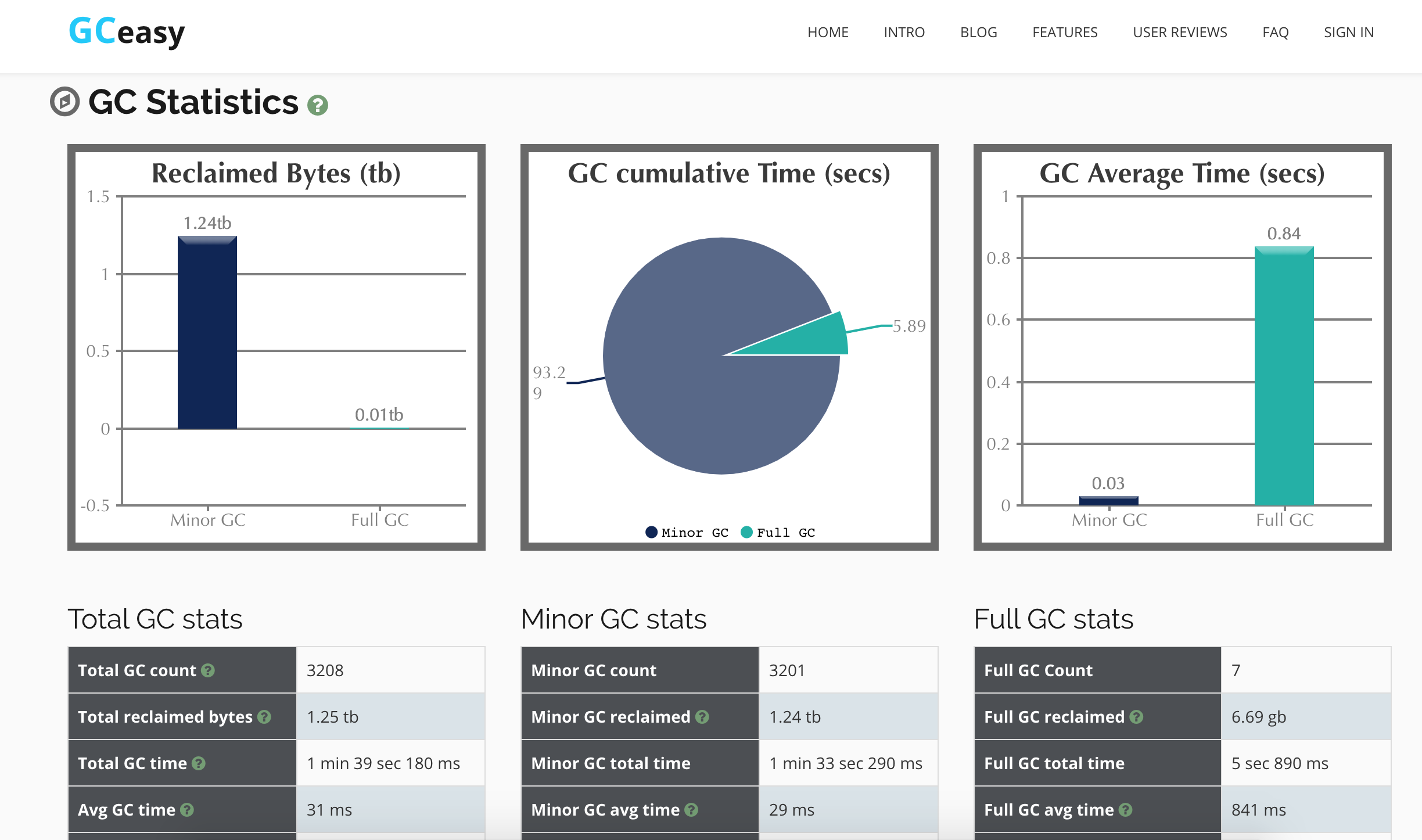
Task: Click the GCeasy logo
Action: point(127,32)
